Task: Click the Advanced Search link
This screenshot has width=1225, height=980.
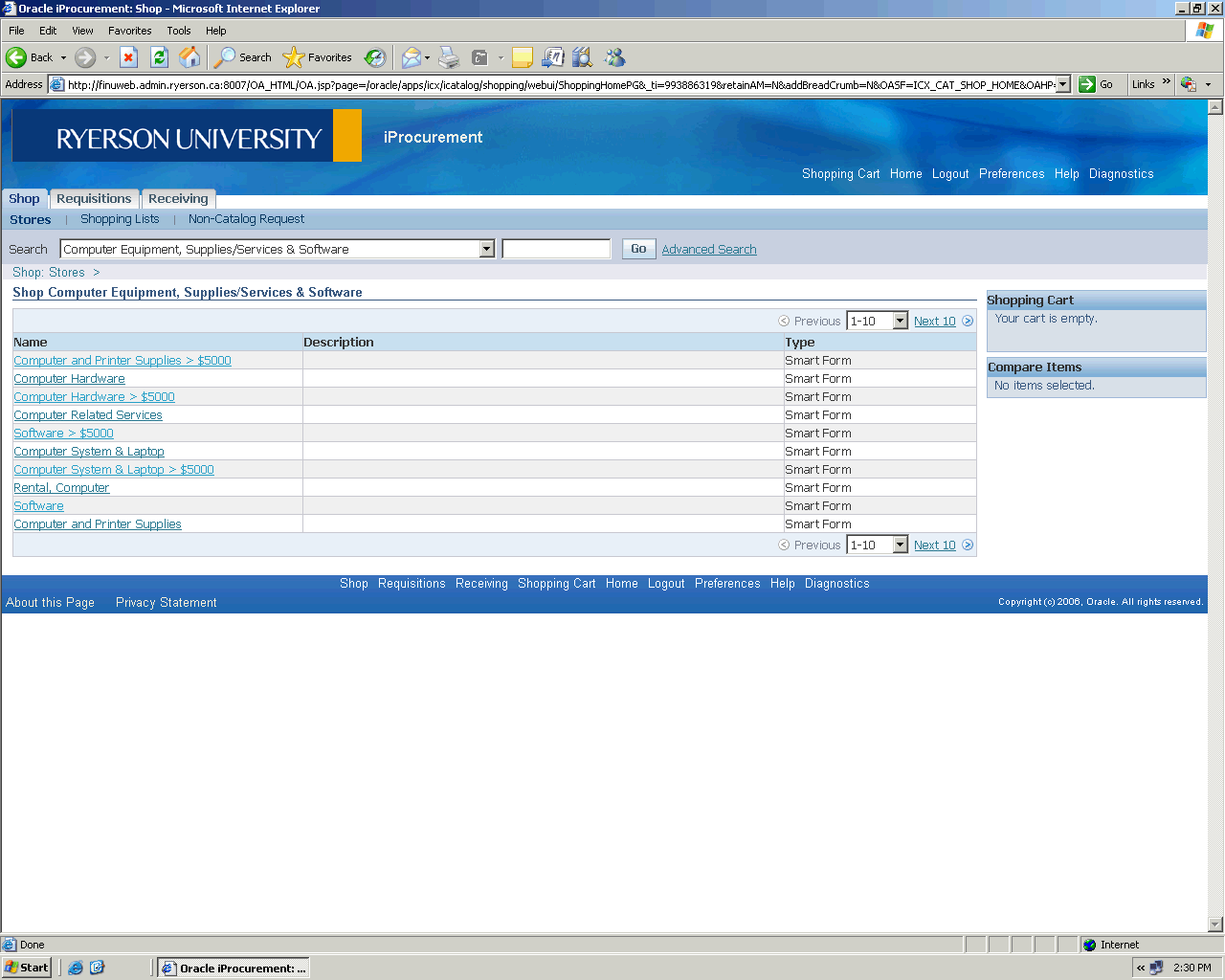Action: [709, 250]
